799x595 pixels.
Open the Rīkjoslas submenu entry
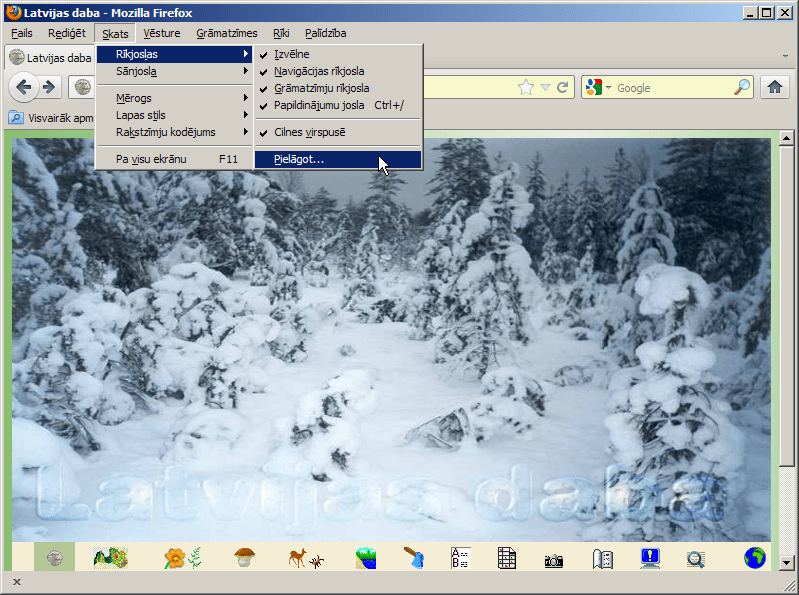(x=174, y=54)
